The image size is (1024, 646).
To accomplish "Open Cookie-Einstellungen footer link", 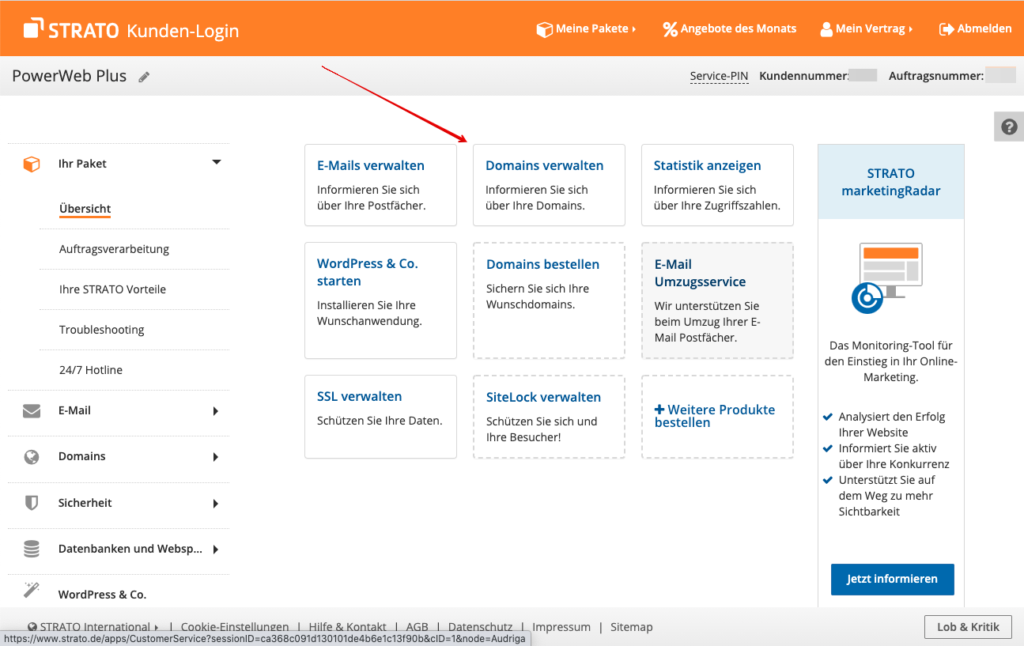I will coord(234,627).
